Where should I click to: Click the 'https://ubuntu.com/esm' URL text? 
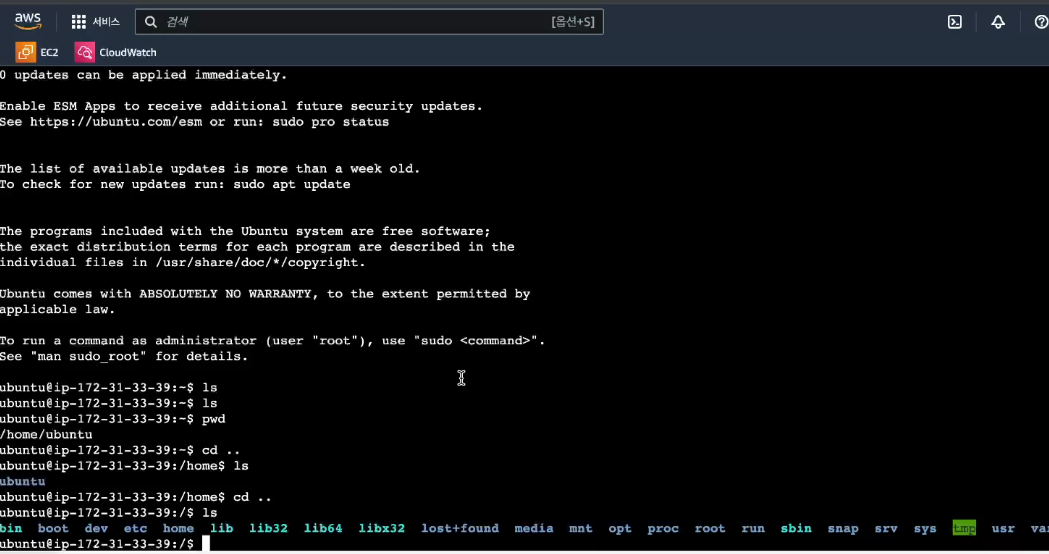(x=116, y=122)
